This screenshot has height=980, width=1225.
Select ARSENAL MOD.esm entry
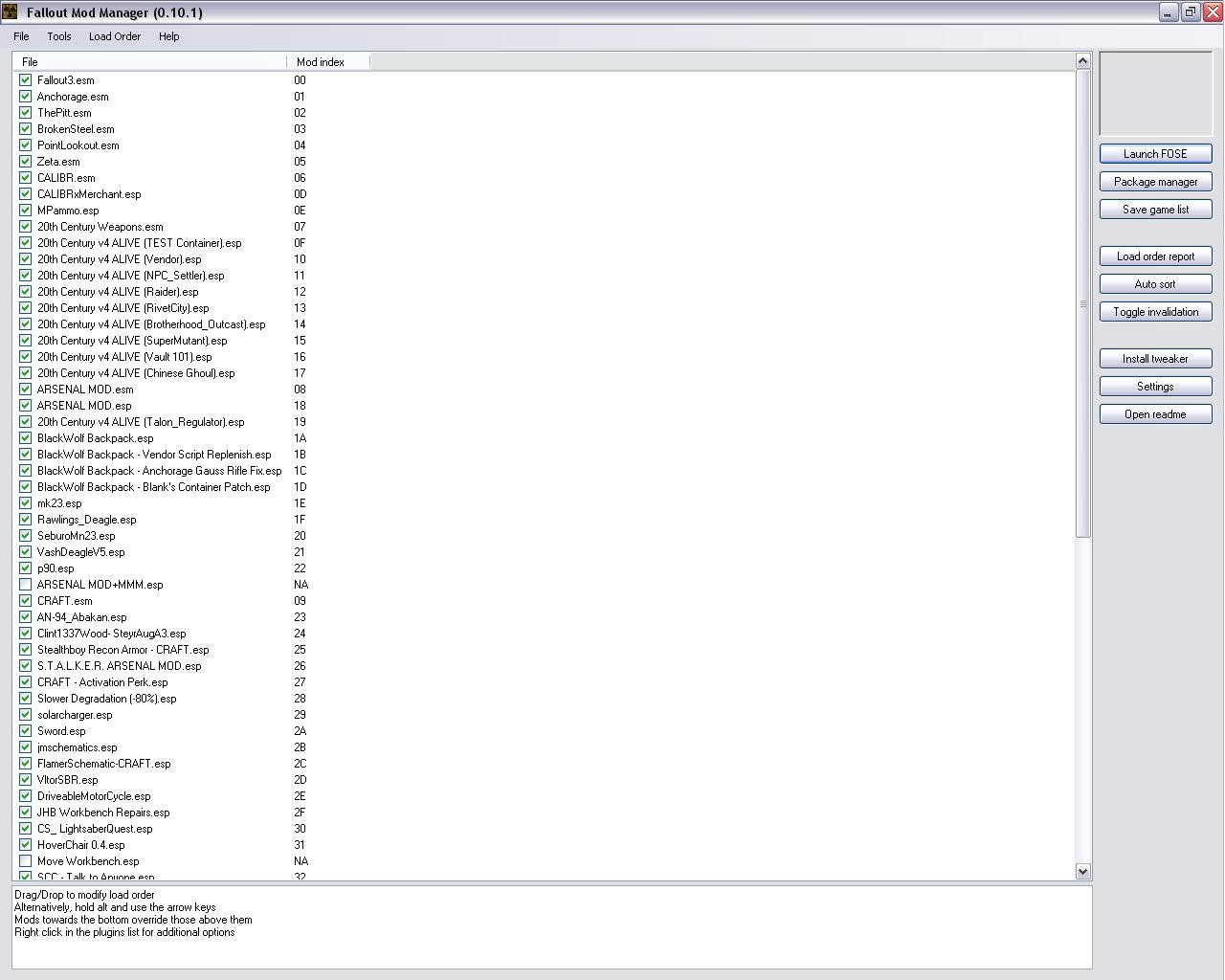tap(85, 390)
